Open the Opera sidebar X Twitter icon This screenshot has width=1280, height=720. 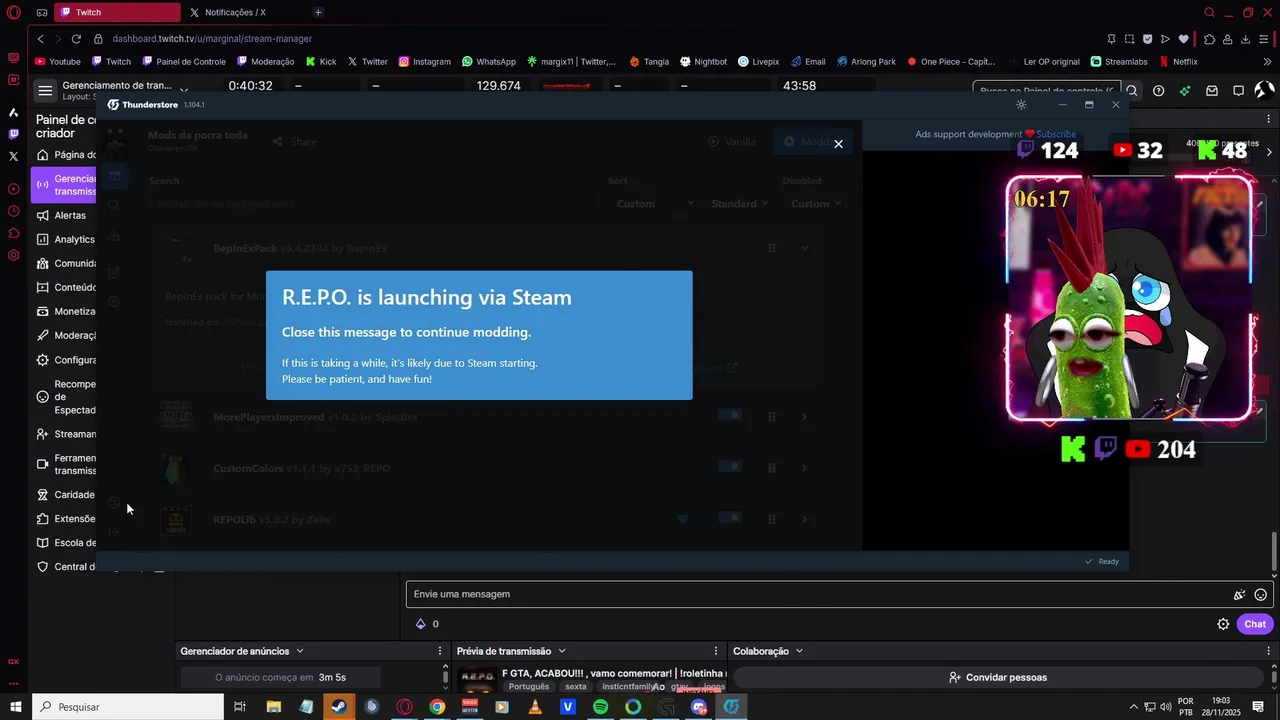pyautogui.click(x=13, y=156)
